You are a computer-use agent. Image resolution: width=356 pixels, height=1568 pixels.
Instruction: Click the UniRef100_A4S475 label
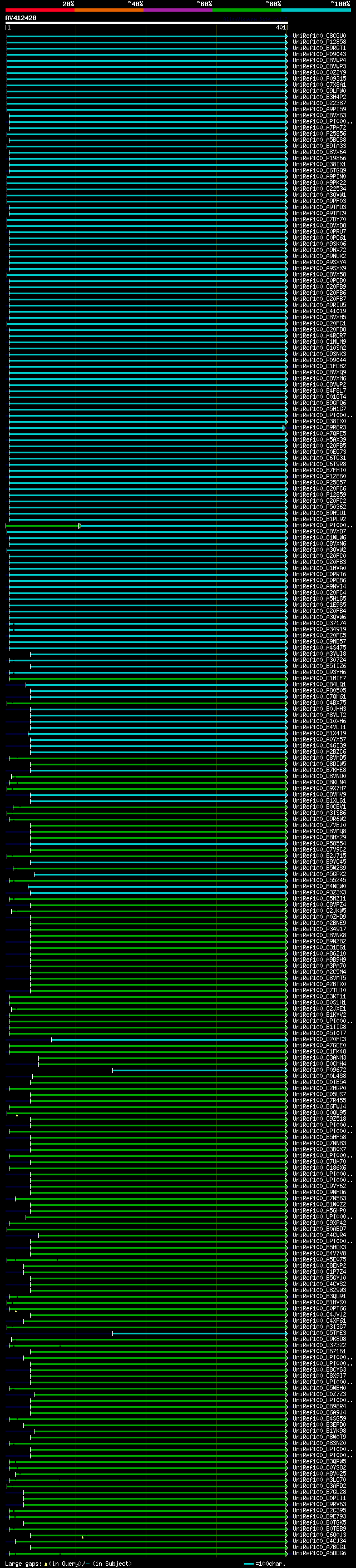[319, 647]
